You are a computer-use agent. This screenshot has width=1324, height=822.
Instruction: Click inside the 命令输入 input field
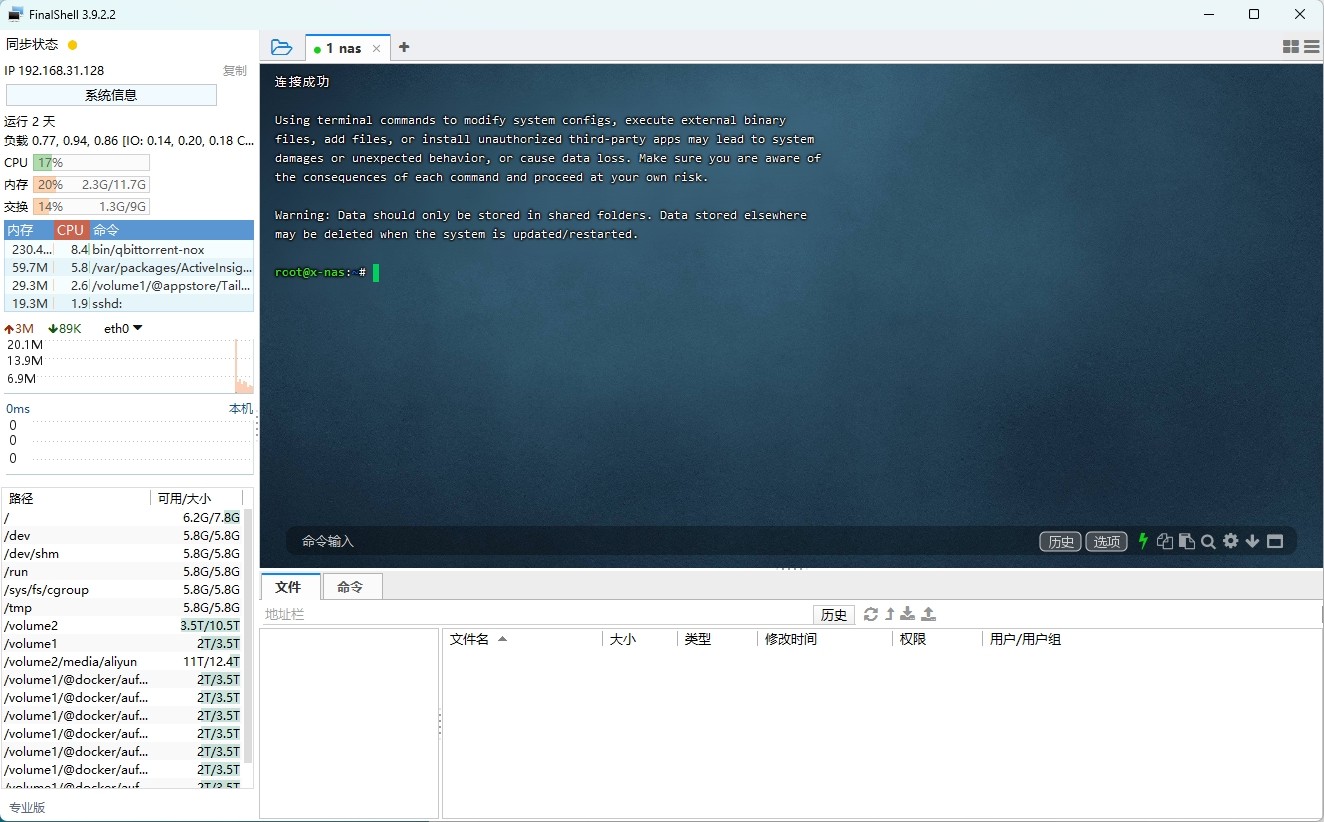tap(600, 541)
